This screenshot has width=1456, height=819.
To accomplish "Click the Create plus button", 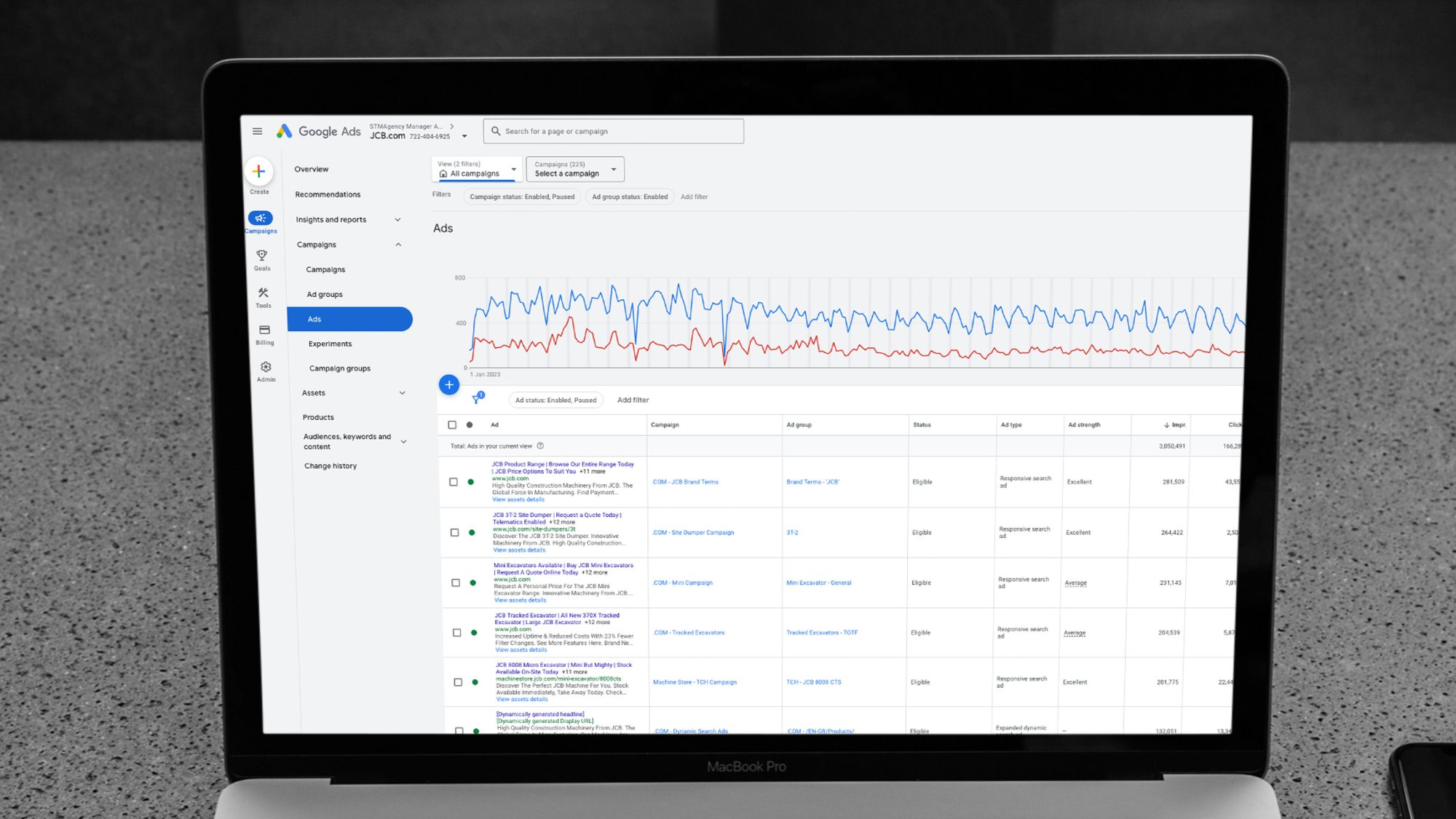I will 258,172.
